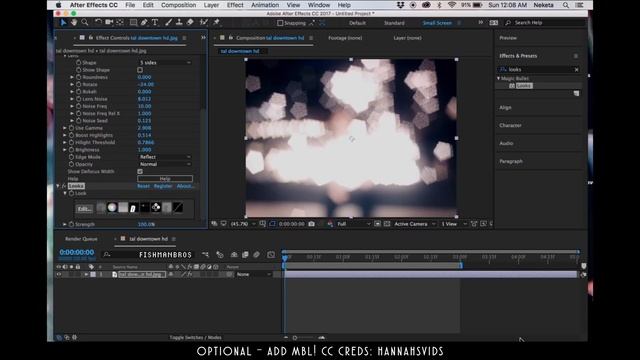This screenshot has height=360, width=640.
Task: Click Reset on the Looks effect
Action: tap(143, 186)
